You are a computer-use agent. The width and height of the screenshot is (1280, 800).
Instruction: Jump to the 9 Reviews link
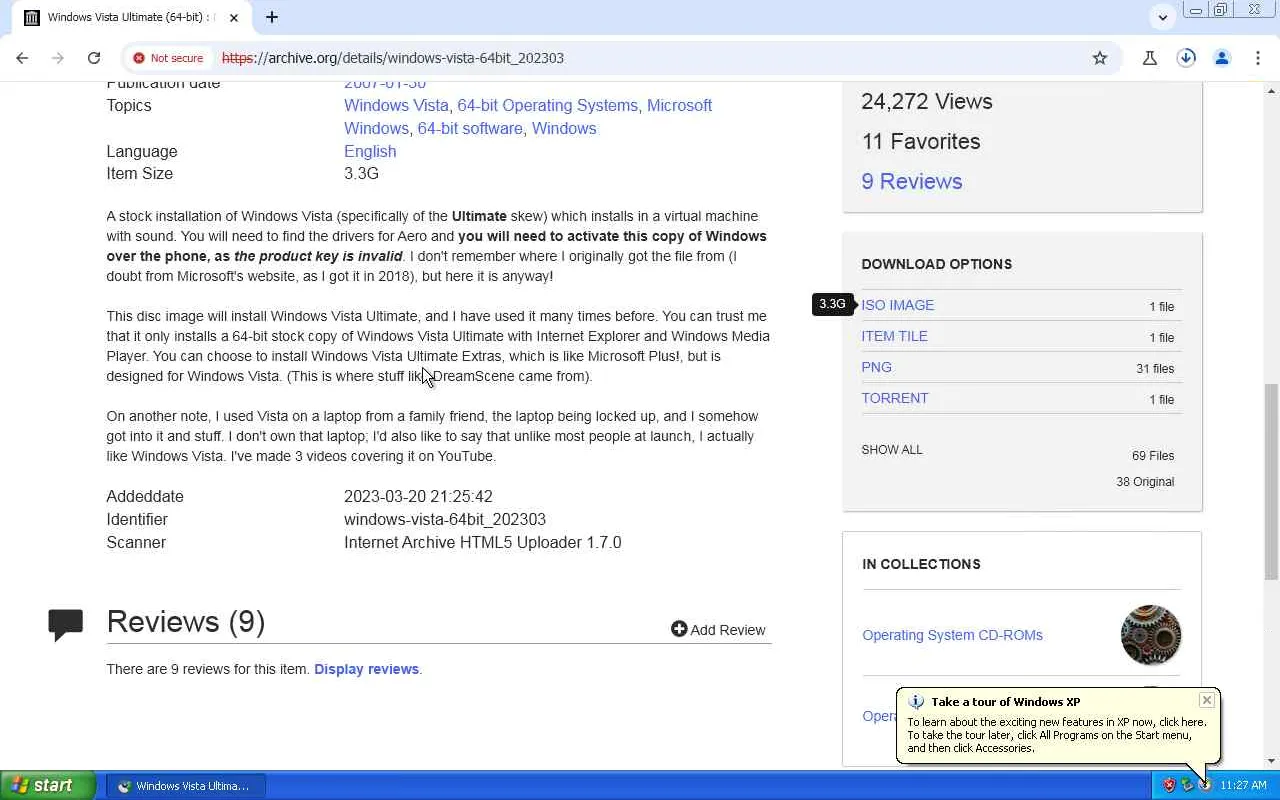(x=912, y=181)
